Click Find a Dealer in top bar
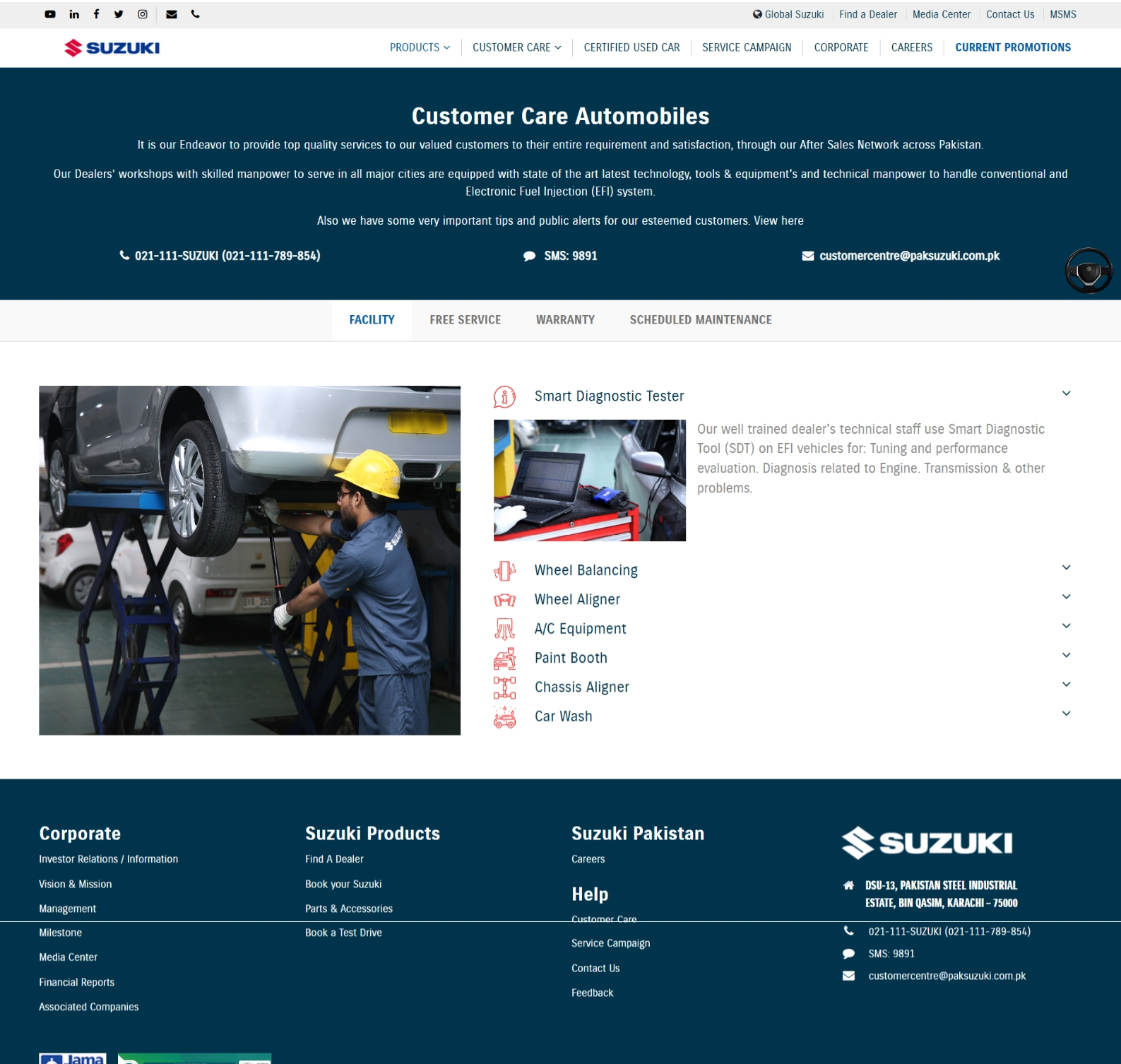The image size is (1121, 1064). tap(868, 14)
